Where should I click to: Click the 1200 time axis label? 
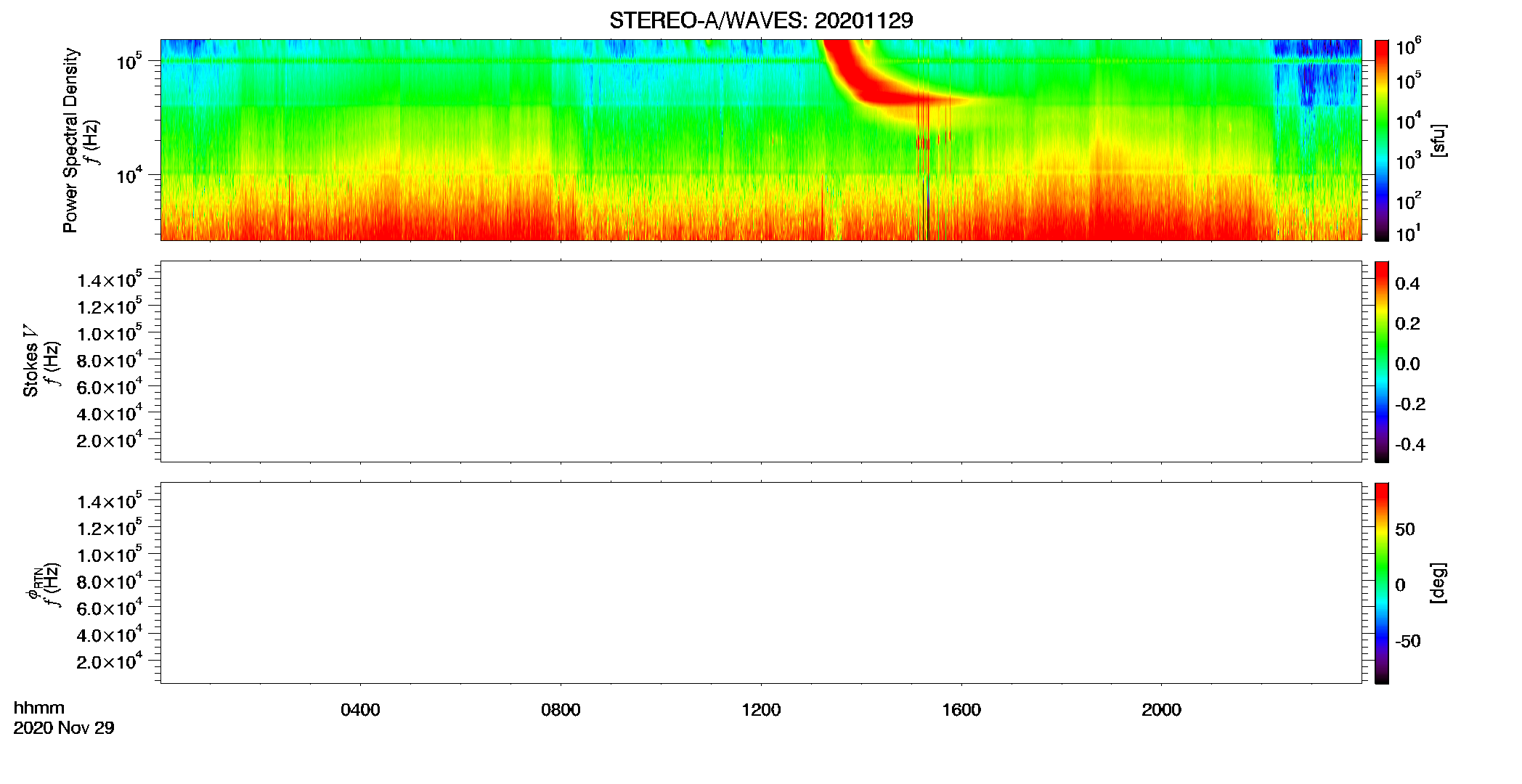[761, 710]
